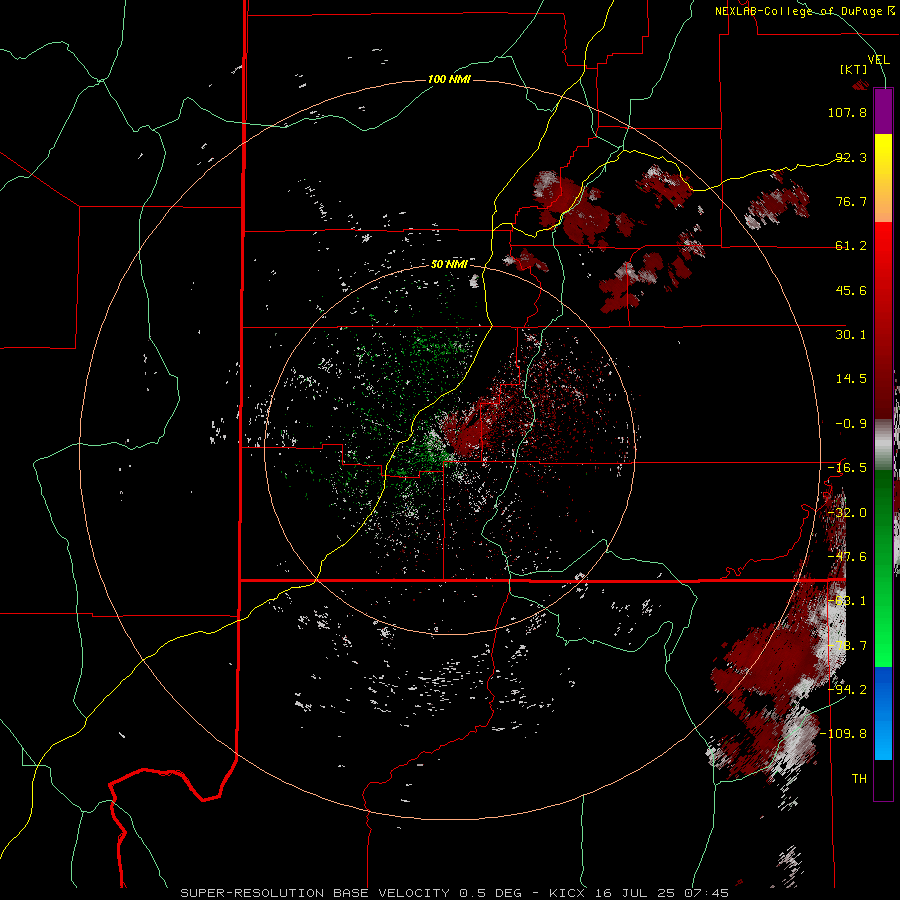The width and height of the screenshot is (900, 900).
Task: Click the 0.5 DEG elevation text
Action: coord(490,893)
